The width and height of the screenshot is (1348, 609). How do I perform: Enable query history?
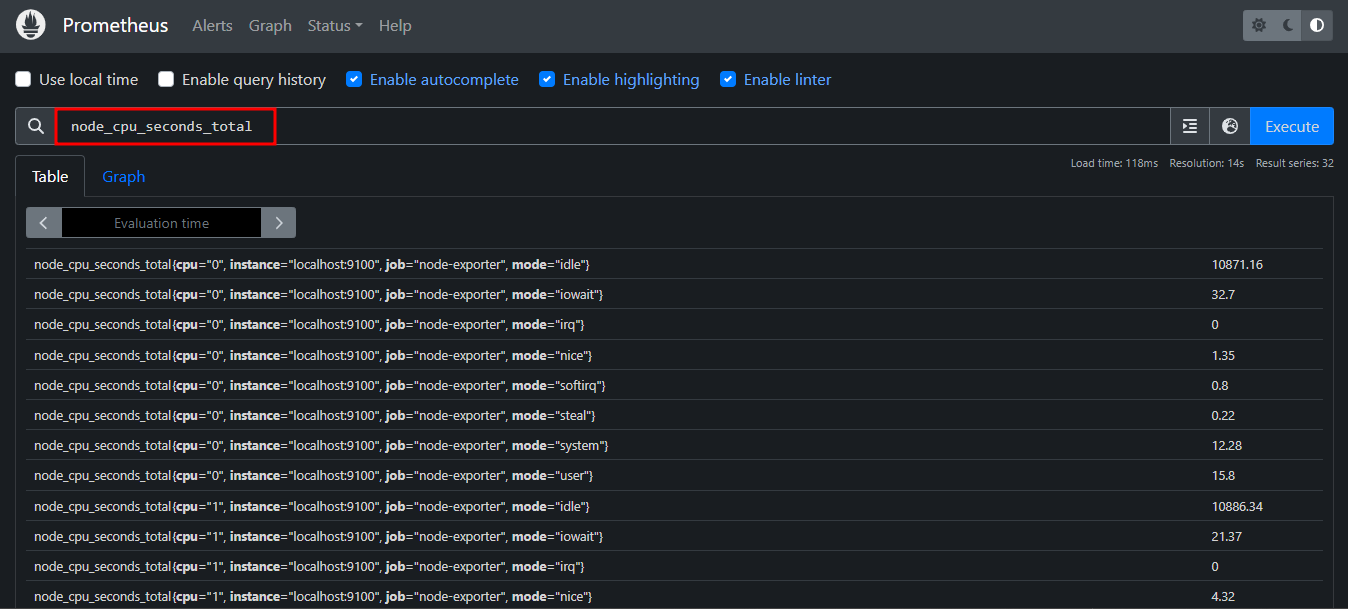[x=165, y=79]
